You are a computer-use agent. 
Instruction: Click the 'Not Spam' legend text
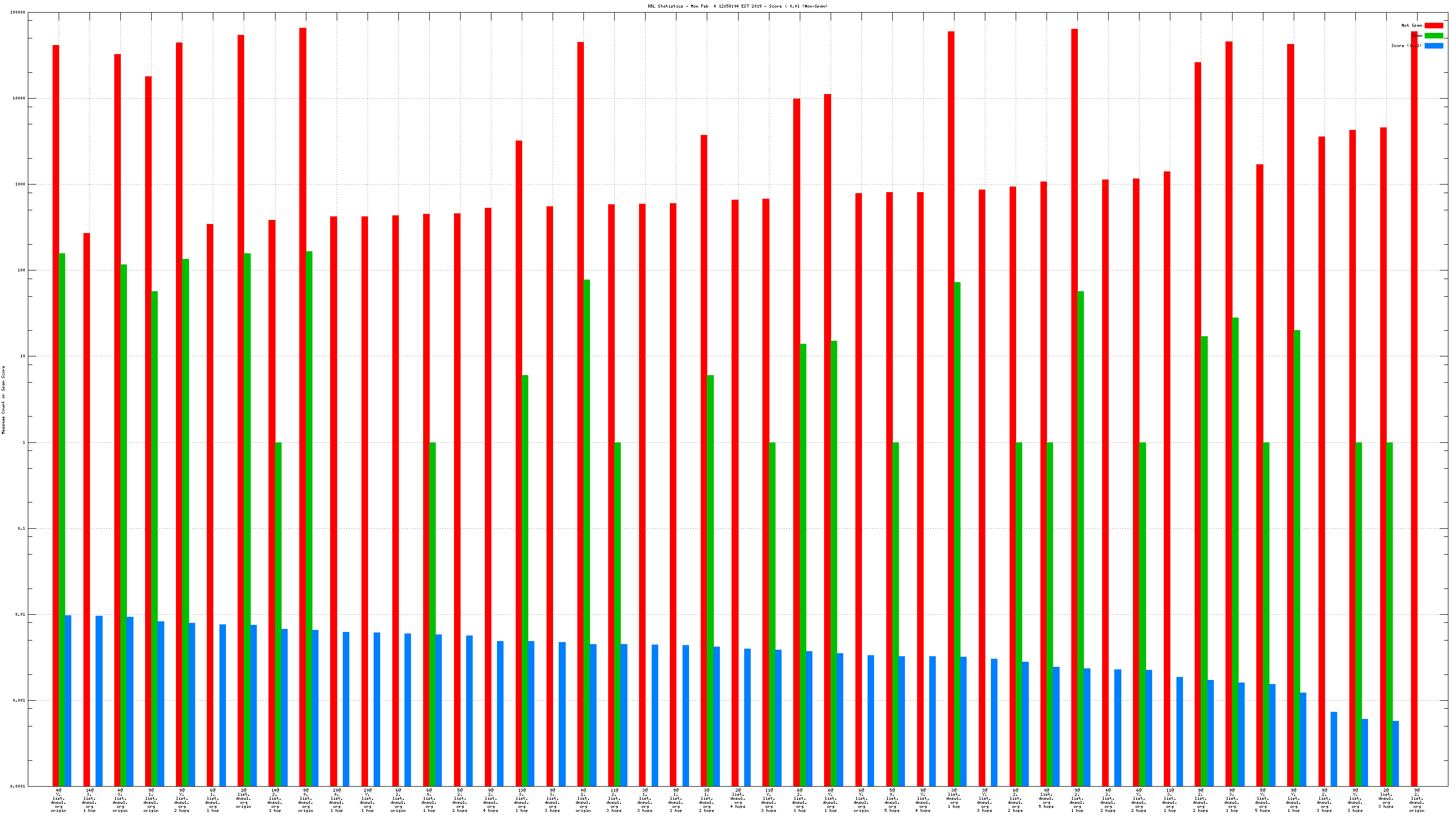coord(1412,25)
